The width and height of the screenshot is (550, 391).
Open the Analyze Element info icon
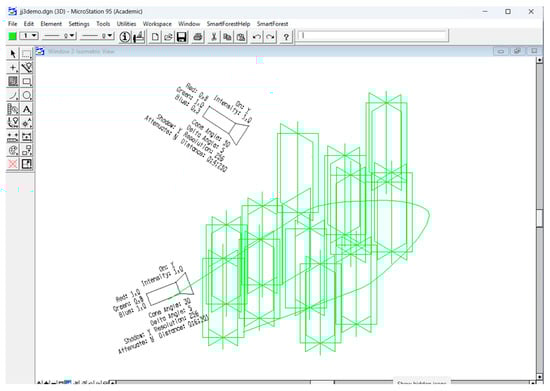point(125,37)
